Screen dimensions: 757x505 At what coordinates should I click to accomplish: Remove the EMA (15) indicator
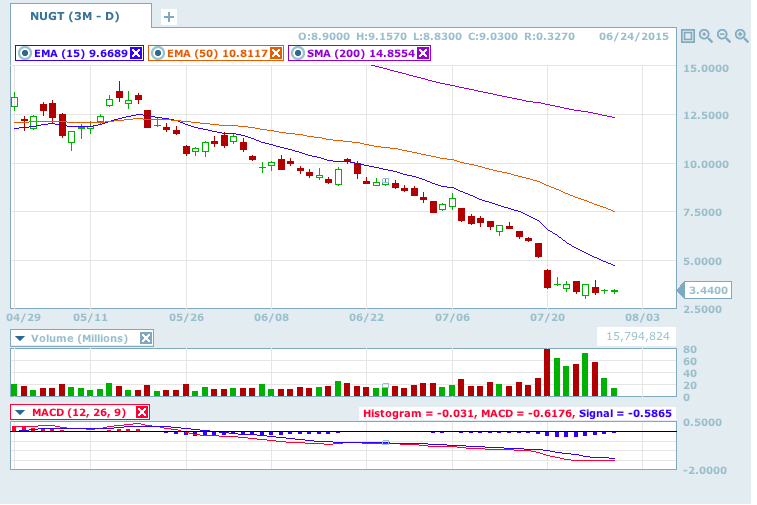[x=136, y=53]
